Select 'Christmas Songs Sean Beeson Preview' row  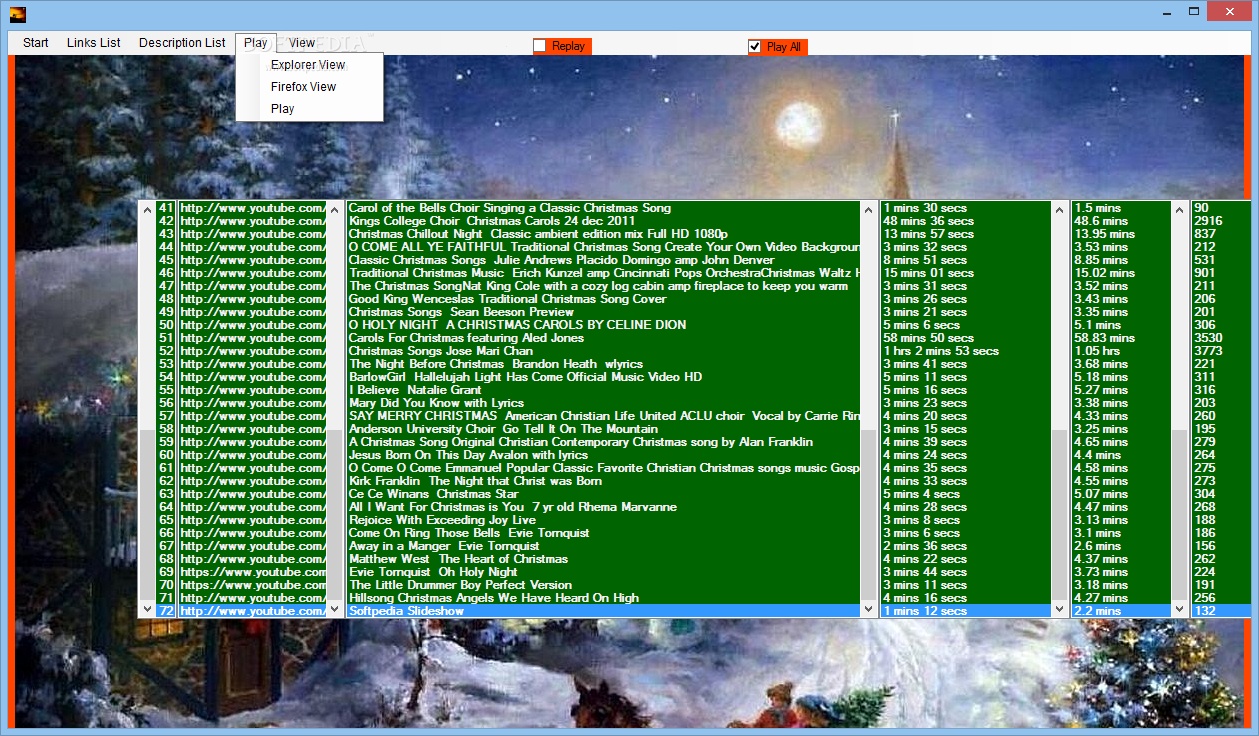[603, 312]
